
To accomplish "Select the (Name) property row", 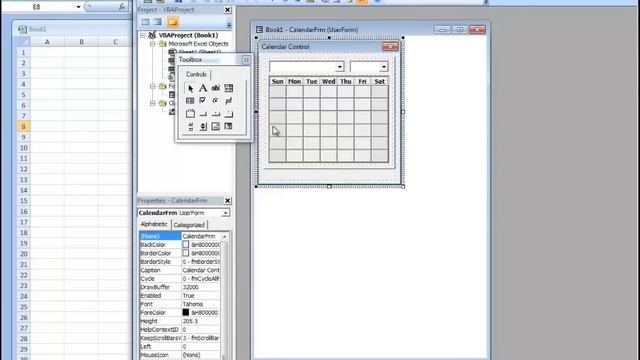I will click(180, 236).
